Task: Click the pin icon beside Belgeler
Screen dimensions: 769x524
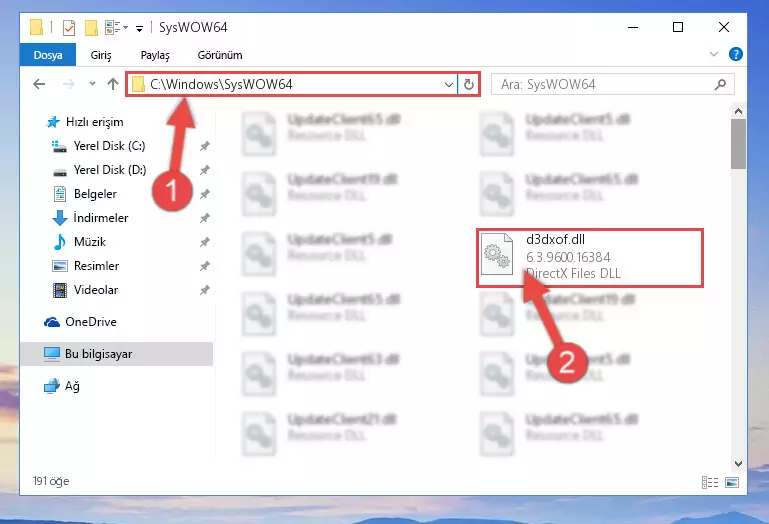Action: (205, 194)
